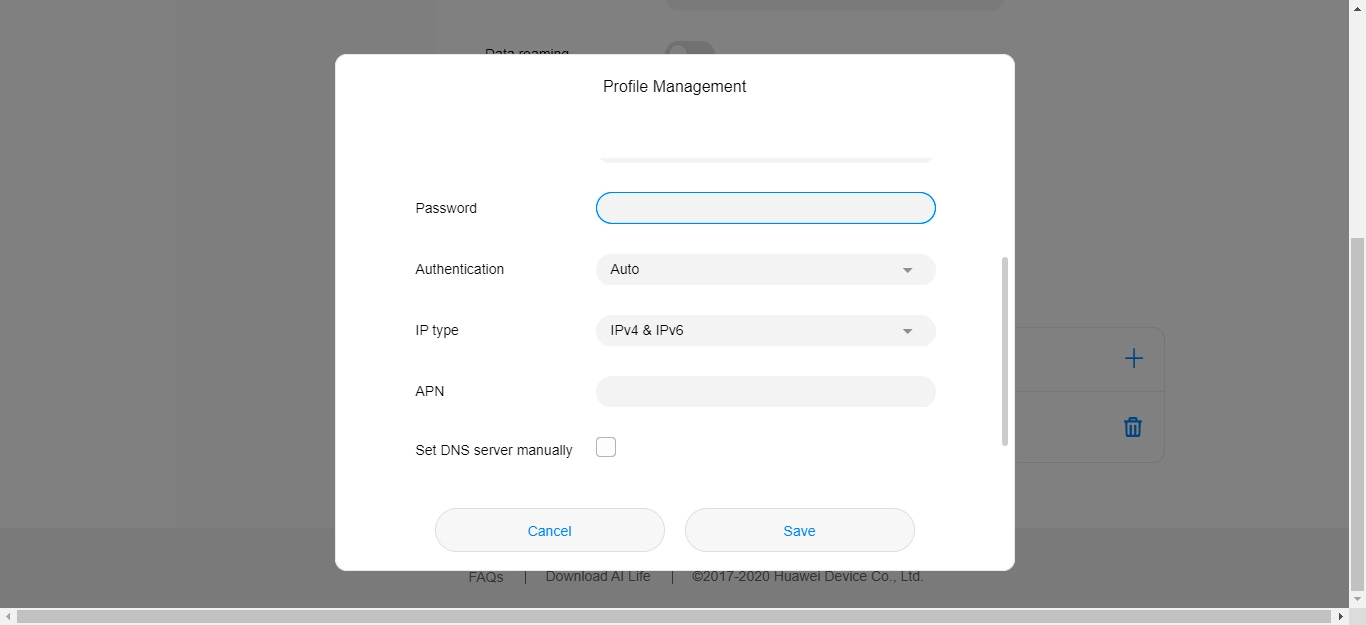Click the Download AI Life link
Screen dimensions: 1366x625
point(598,577)
